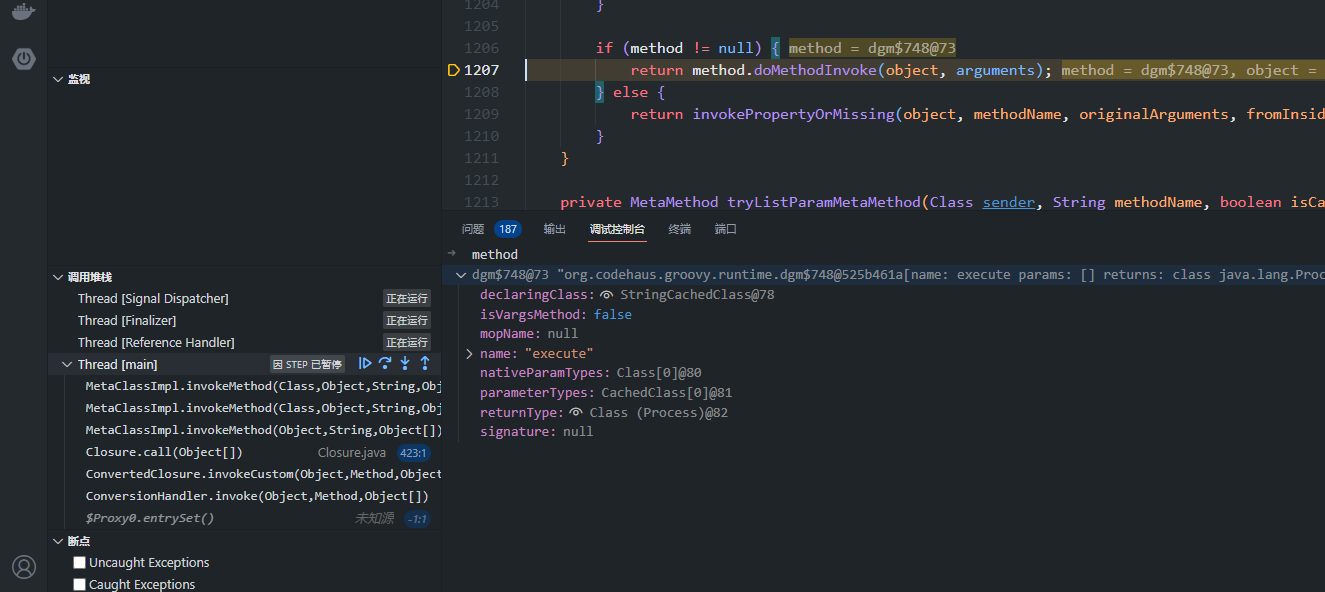Click eye icon next to declaringClass
Image resolution: width=1325 pixels, height=592 pixels.
(606, 295)
